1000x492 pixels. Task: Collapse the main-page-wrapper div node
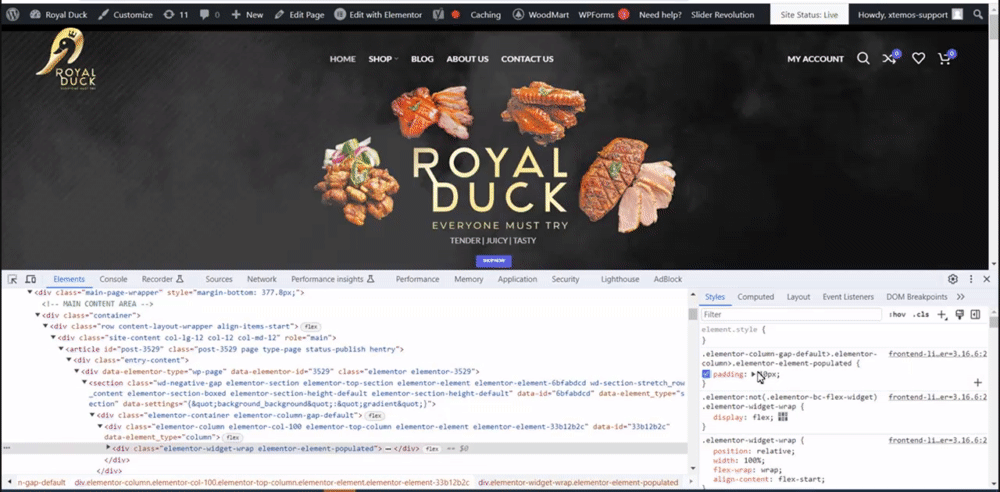click(29, 292)
